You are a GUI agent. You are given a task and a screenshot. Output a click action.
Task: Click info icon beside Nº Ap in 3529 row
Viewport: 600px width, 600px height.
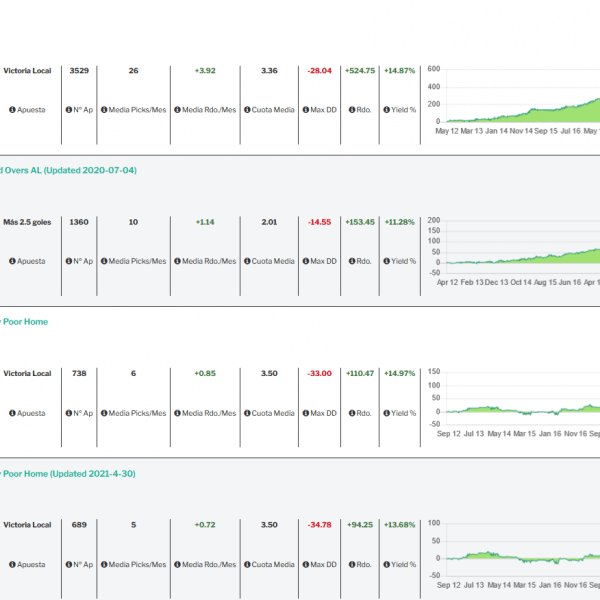69,110
